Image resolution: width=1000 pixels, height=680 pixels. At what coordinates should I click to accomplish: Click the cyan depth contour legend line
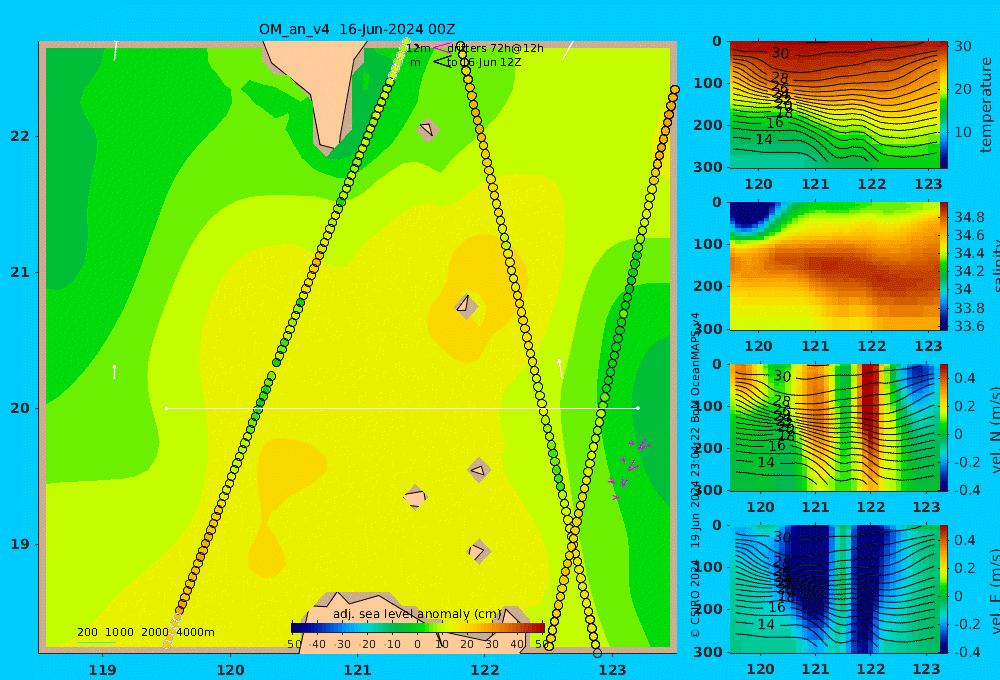(96, 642)
